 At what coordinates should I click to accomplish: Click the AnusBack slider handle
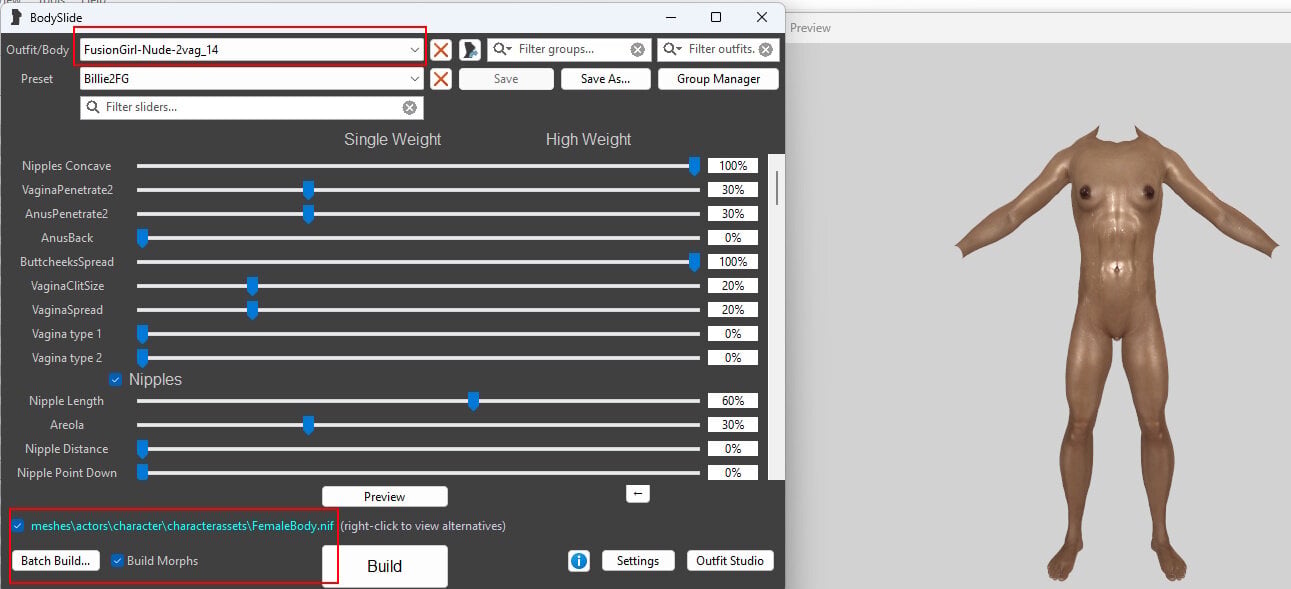(x=142, y=238)
